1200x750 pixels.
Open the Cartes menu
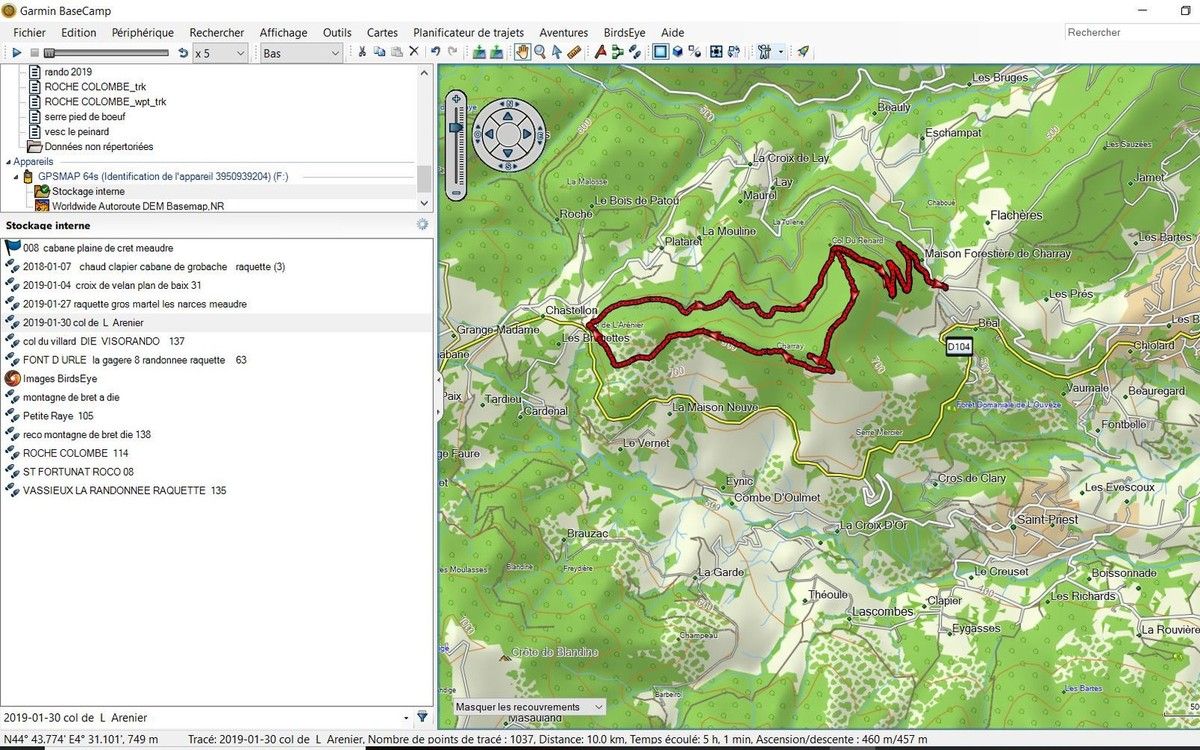[x=382, y=32]
